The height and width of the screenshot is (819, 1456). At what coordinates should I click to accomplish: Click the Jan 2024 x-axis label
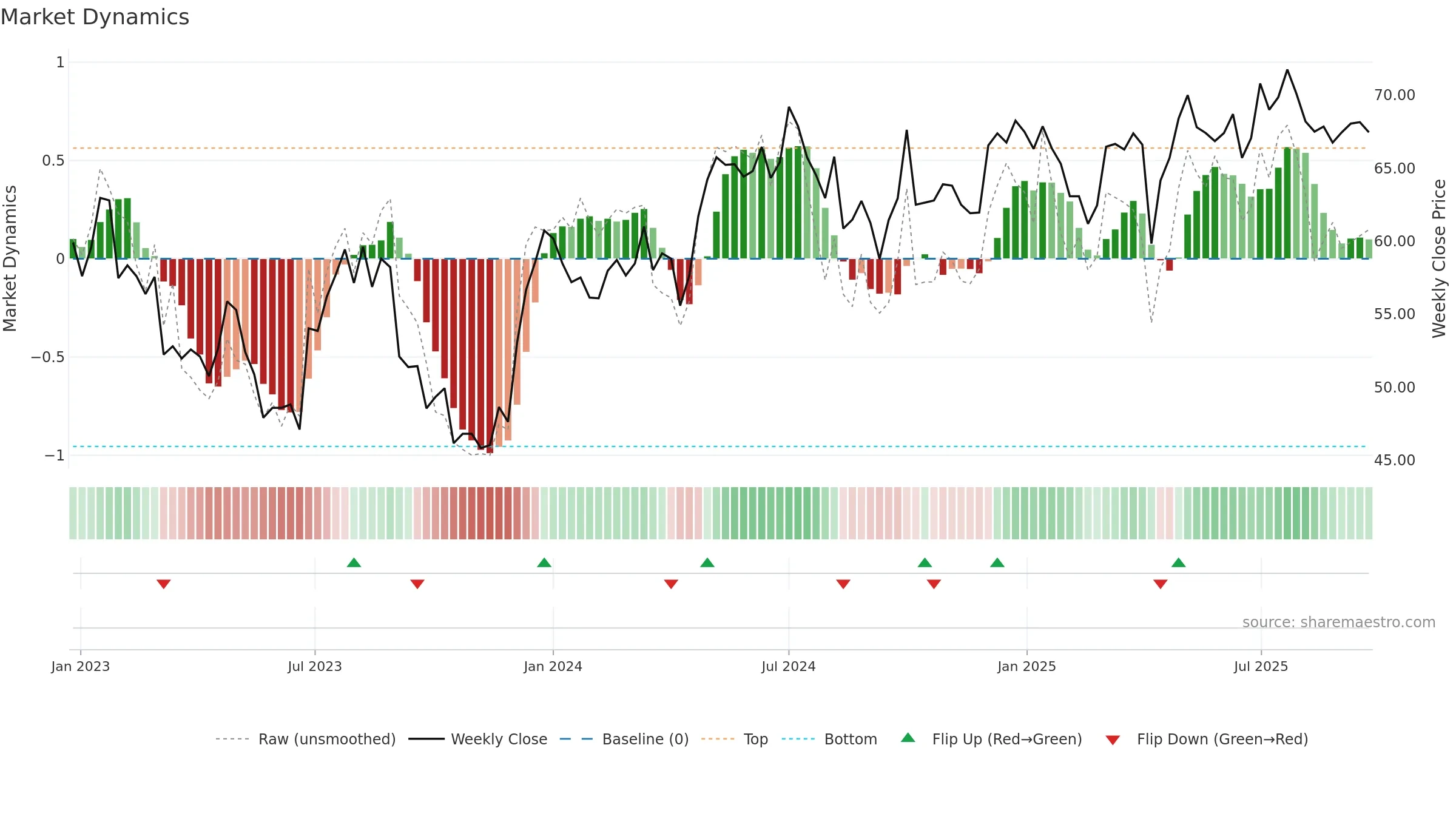[x=553, y=666]
